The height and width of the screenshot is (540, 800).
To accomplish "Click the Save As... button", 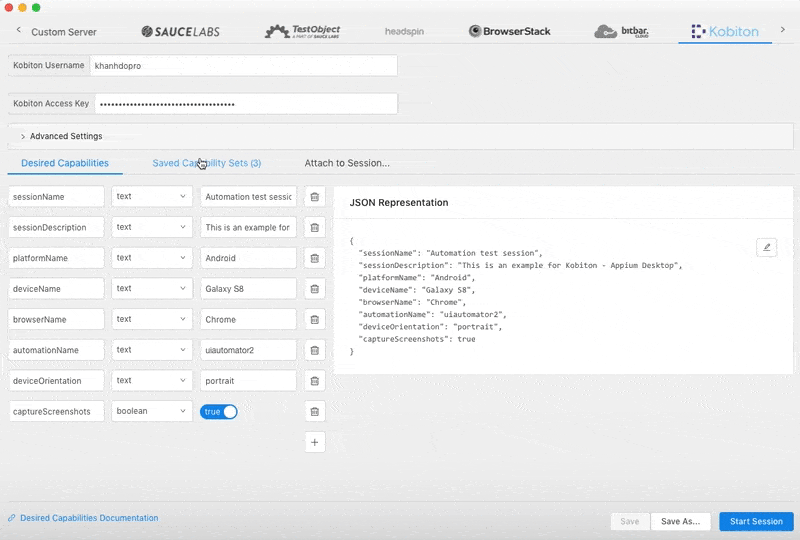I will 681,521.
